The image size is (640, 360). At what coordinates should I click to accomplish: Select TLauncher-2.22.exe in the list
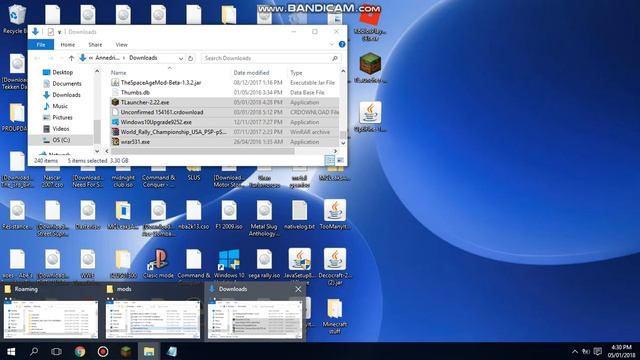pyautogui.click(x=224, y=102)
